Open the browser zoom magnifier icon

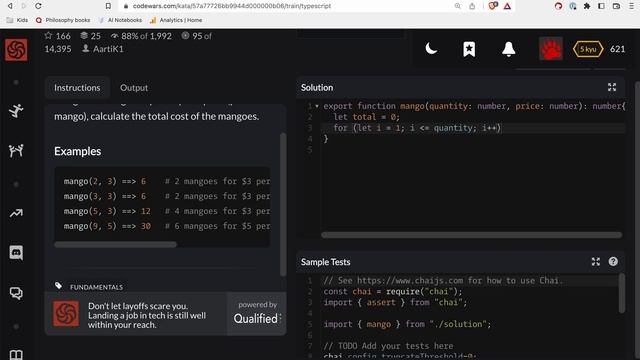click(x=458, y=6)
